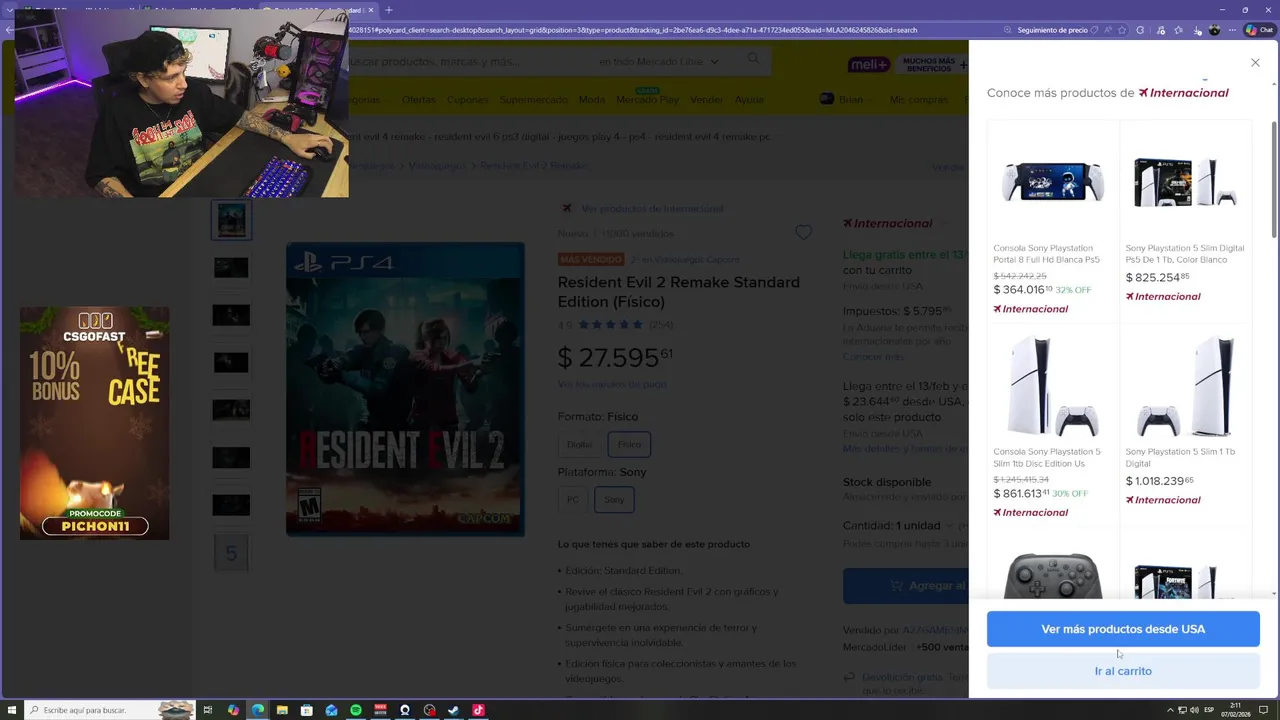Viewport: 1280px width, 720px height.
Task: Select PC platform option
Action: pyautogui.click(x=573, y=499)
